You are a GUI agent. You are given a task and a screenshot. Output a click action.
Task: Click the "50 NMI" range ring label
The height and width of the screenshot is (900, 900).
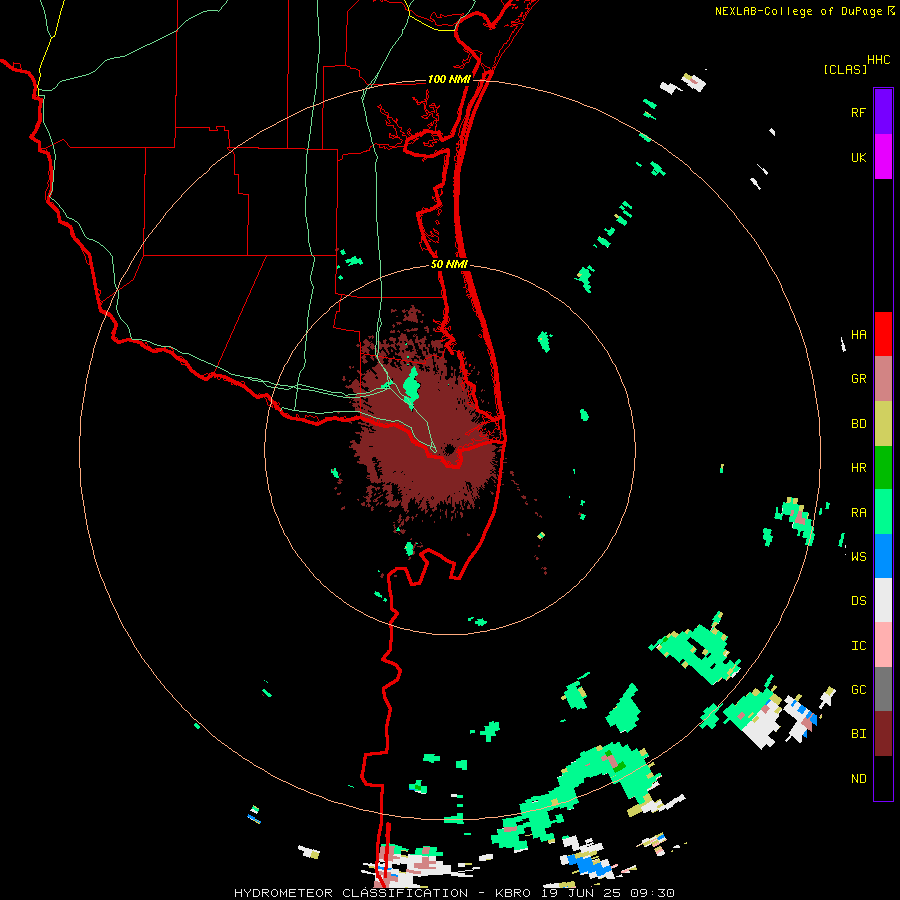449,265
